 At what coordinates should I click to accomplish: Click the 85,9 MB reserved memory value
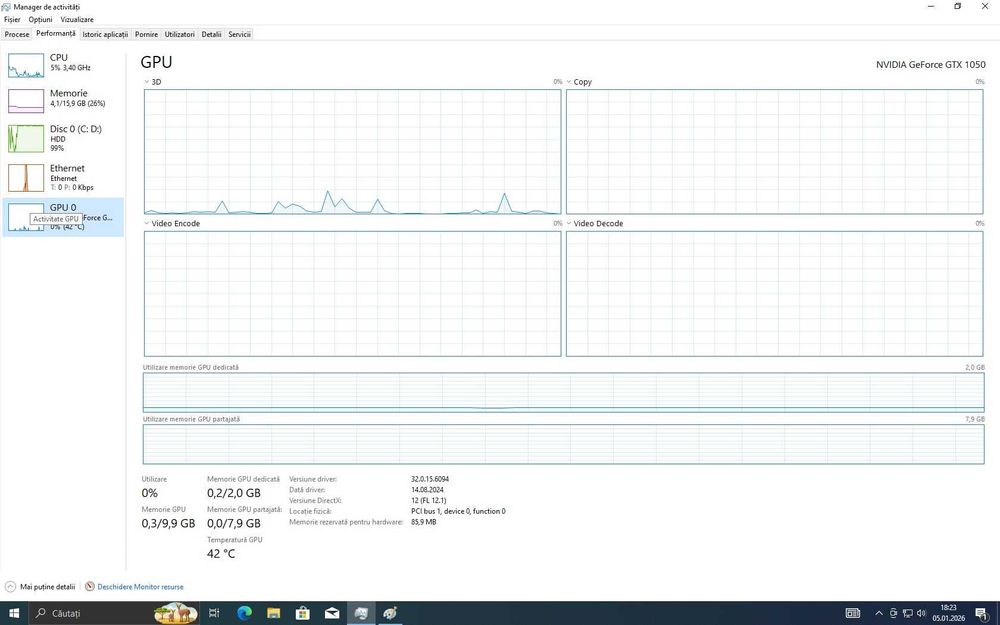coord(424,522)
